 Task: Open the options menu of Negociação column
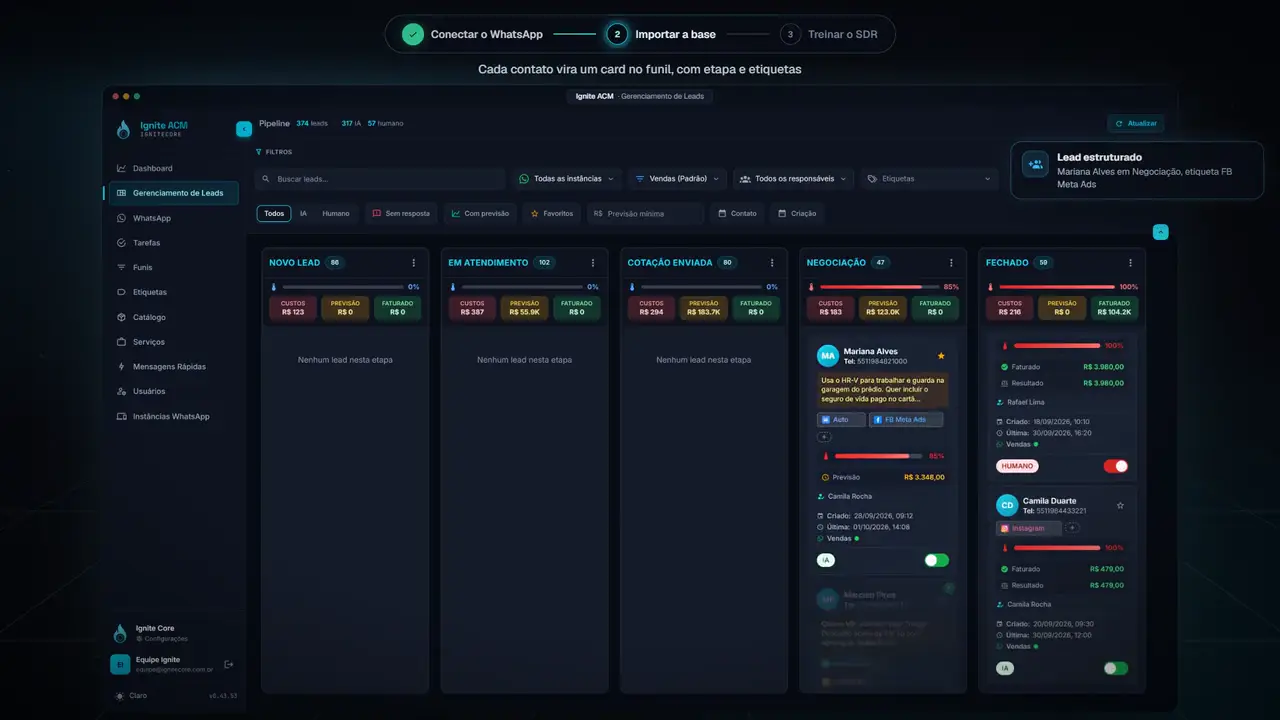point(951,263)
